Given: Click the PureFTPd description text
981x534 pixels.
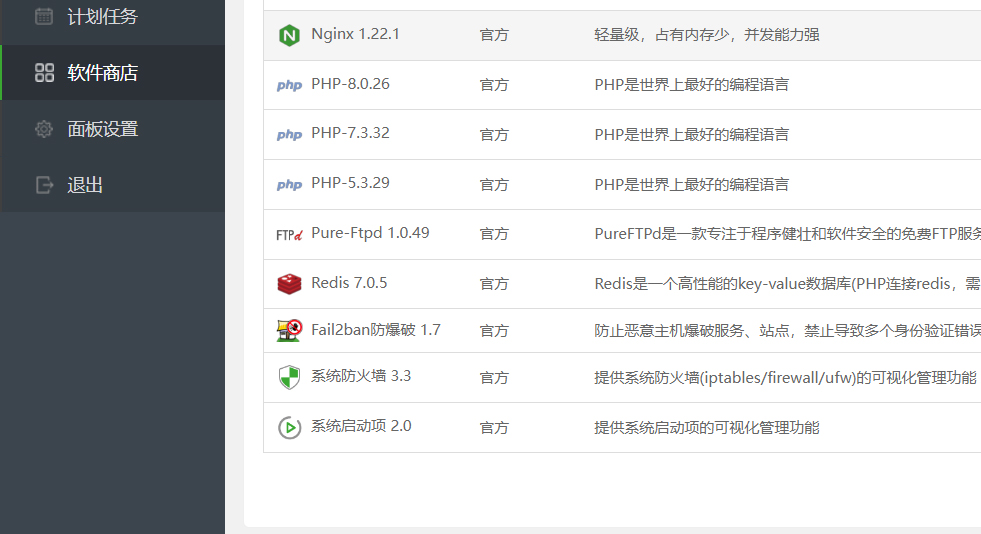Looking at the screenshot, I should point(788,234).
